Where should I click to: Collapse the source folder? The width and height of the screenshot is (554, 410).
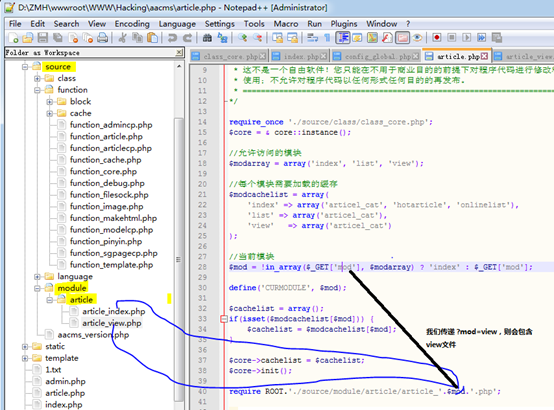coord(25,66)
